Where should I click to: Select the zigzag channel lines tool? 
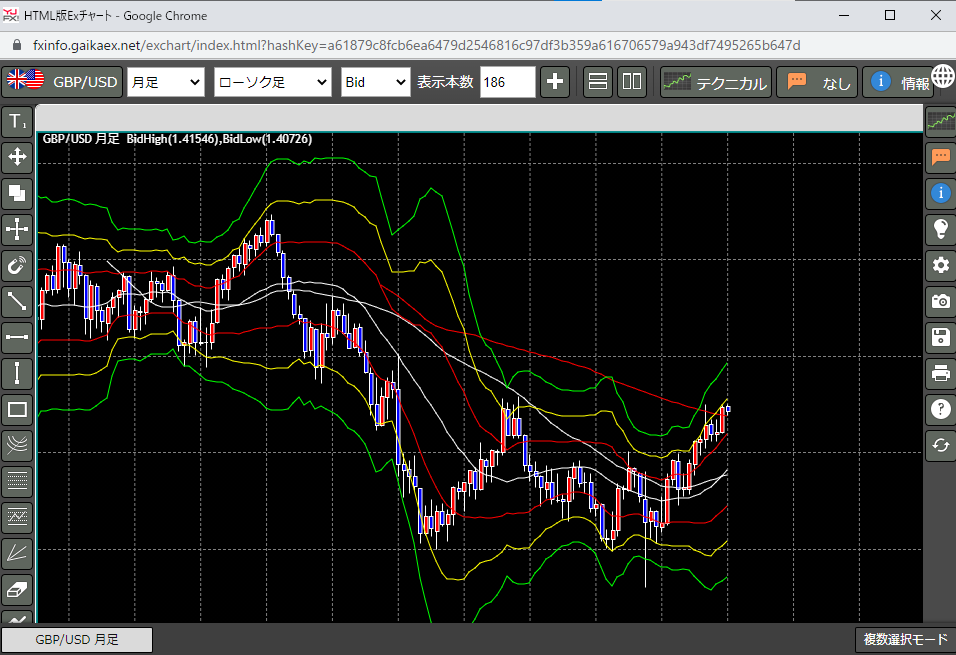tap(17, 517)
